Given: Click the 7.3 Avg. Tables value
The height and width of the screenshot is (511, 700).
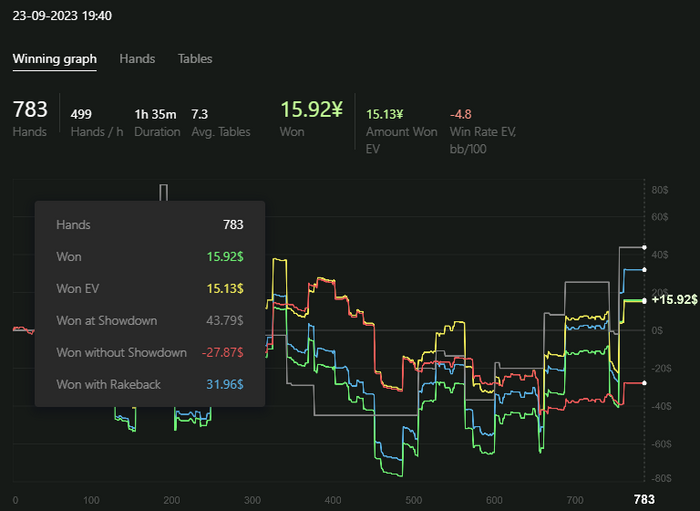Looking at the screenshot, I should tap(200, 114).
